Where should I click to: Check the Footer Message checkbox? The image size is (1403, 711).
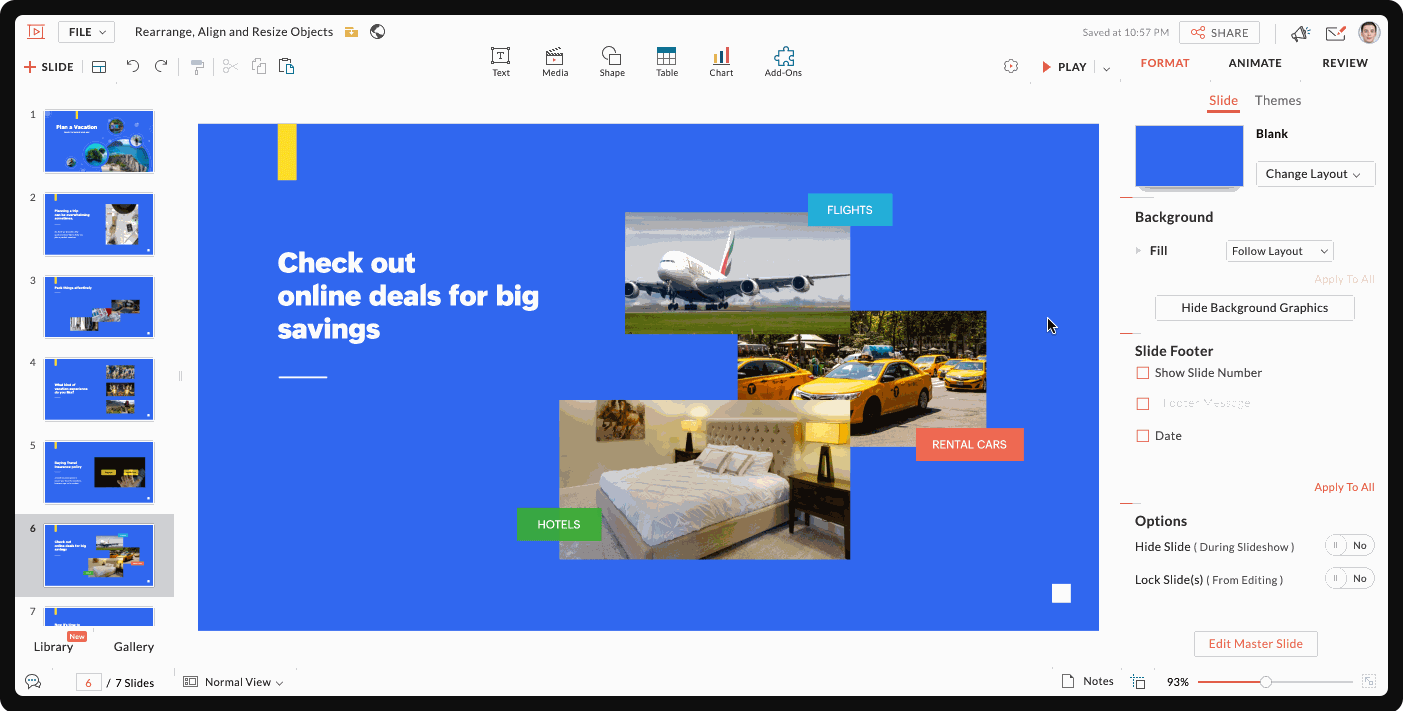click(x=1143, y=404)
